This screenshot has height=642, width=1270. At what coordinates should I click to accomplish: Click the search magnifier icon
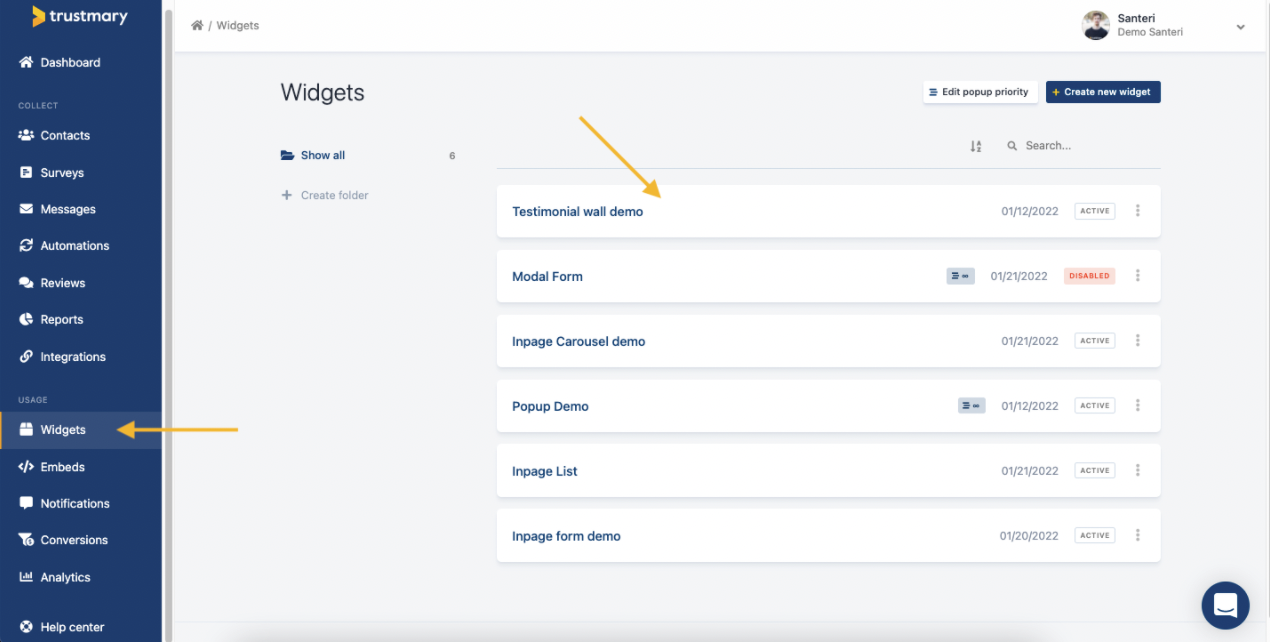point(1012,146)
